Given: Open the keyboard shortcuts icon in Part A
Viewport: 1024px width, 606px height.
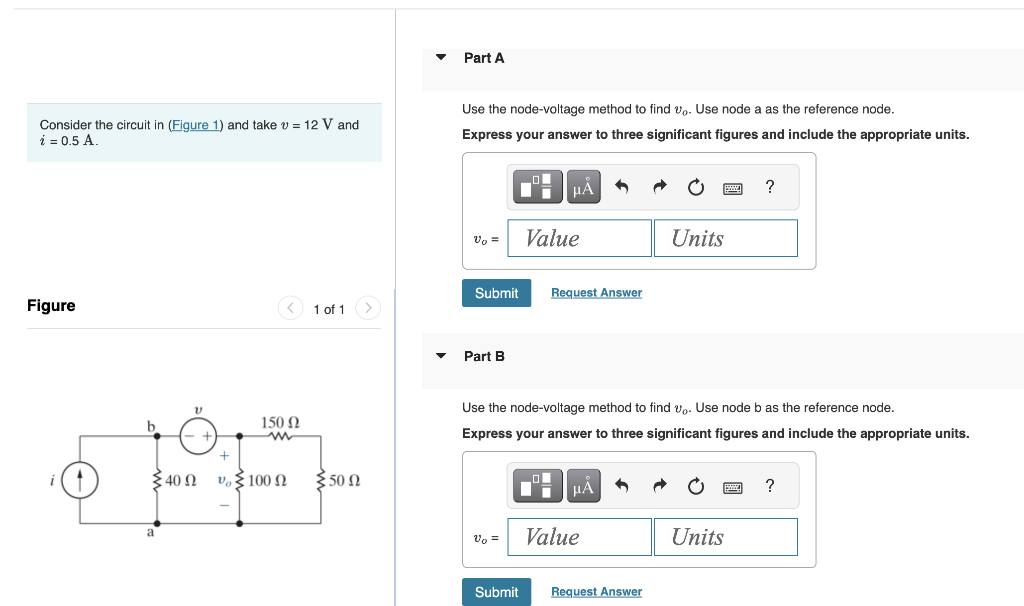Looking at the screenshot, I should pyautogui.click(x=732, y=187).
